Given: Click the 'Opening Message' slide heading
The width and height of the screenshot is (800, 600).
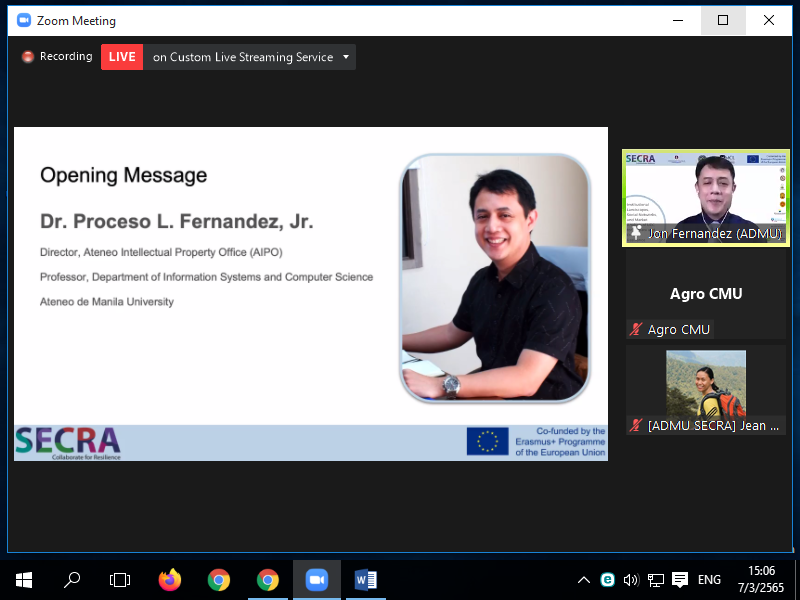Looking at the screenshot, I should (x=123, y=175).
